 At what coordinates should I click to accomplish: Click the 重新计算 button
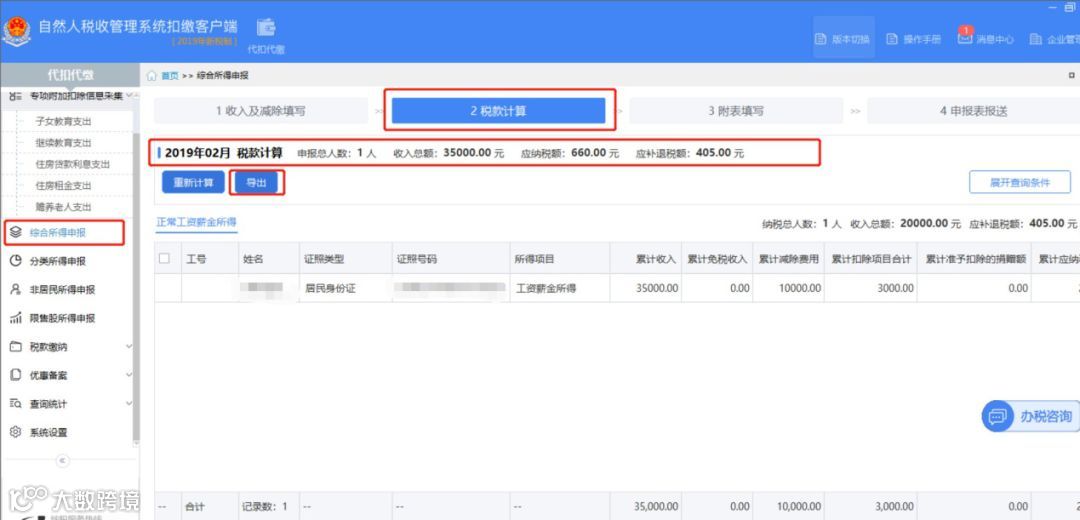coord(193,183)
